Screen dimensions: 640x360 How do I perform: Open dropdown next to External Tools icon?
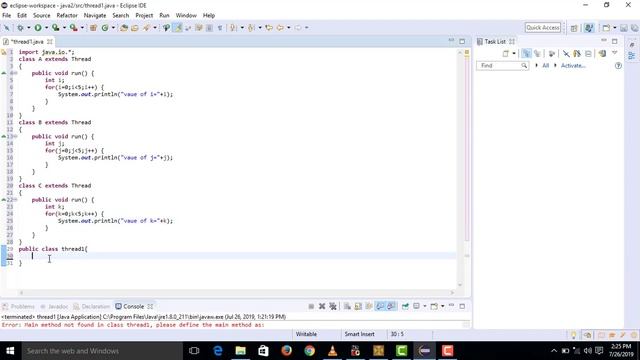82,28
